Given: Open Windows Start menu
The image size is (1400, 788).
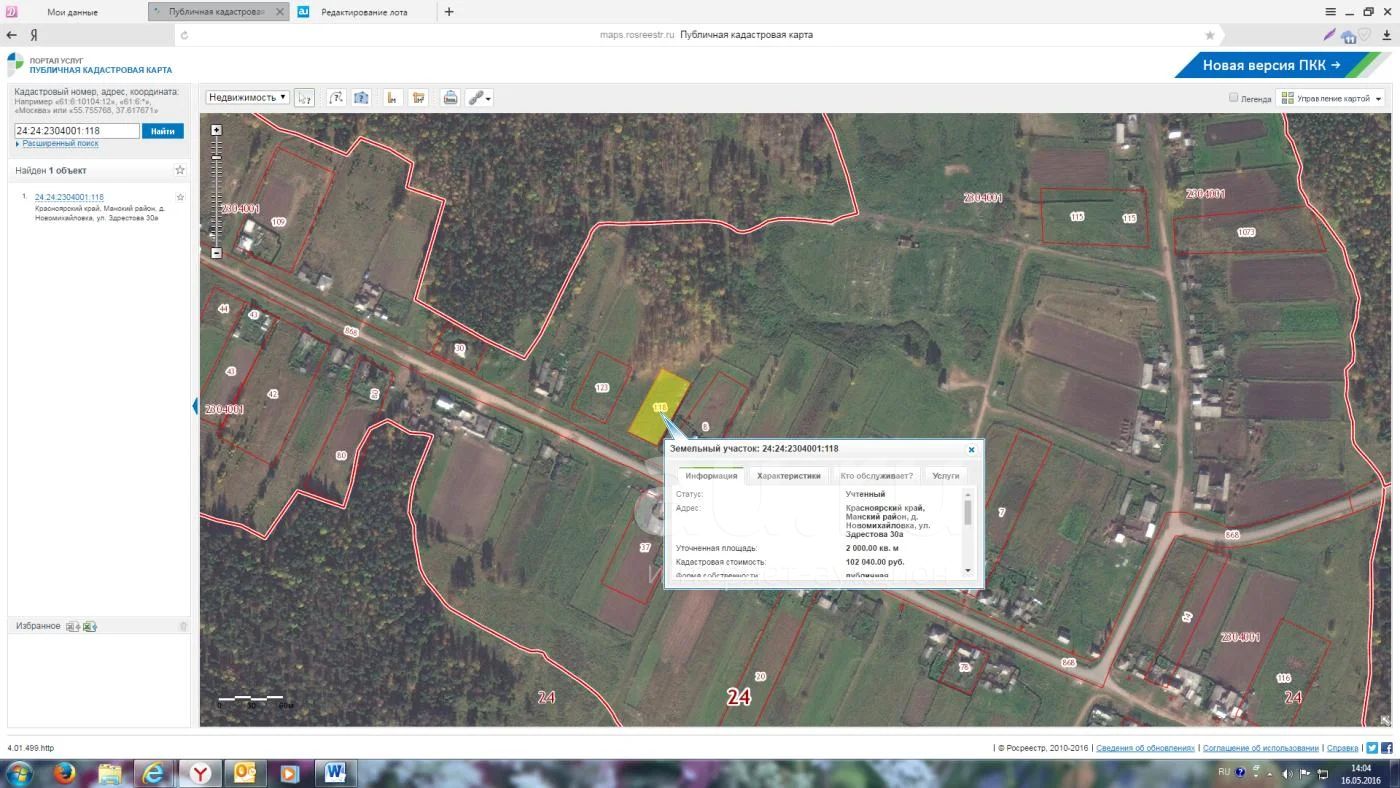Looking at the screenshot, I should click(x=19, y=773).
